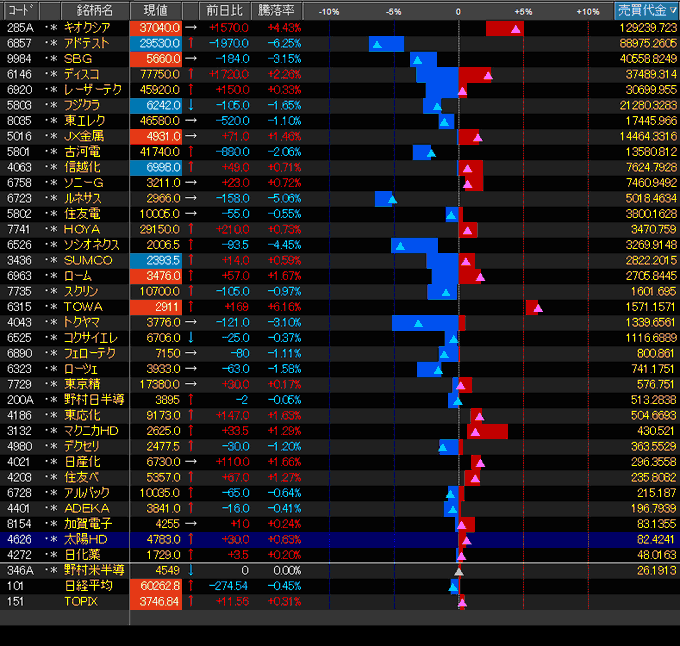
Task: Select the 東エレク stock name
Action: coord(85,121)
